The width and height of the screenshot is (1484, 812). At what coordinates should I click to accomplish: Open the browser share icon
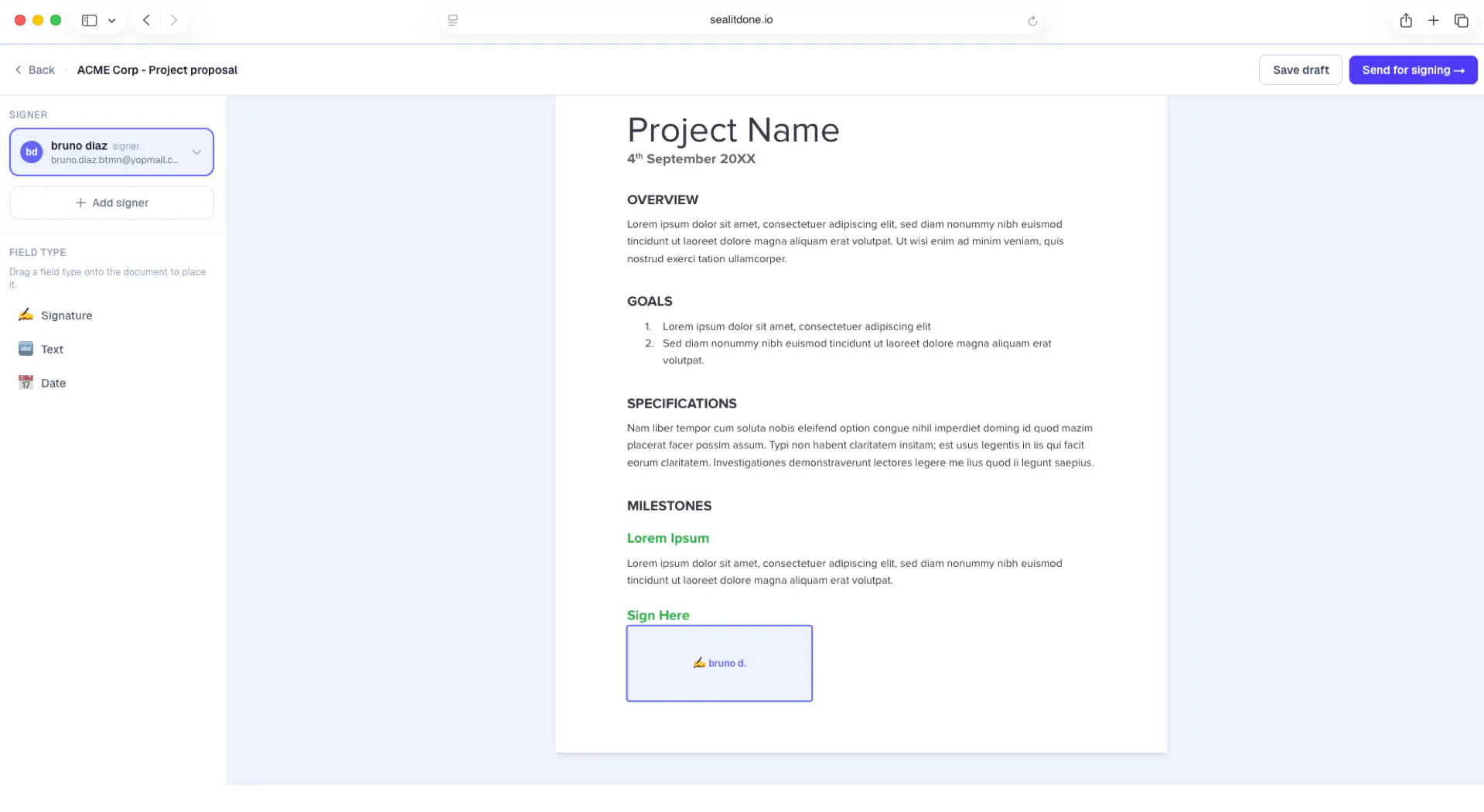tap(1406, 20)
